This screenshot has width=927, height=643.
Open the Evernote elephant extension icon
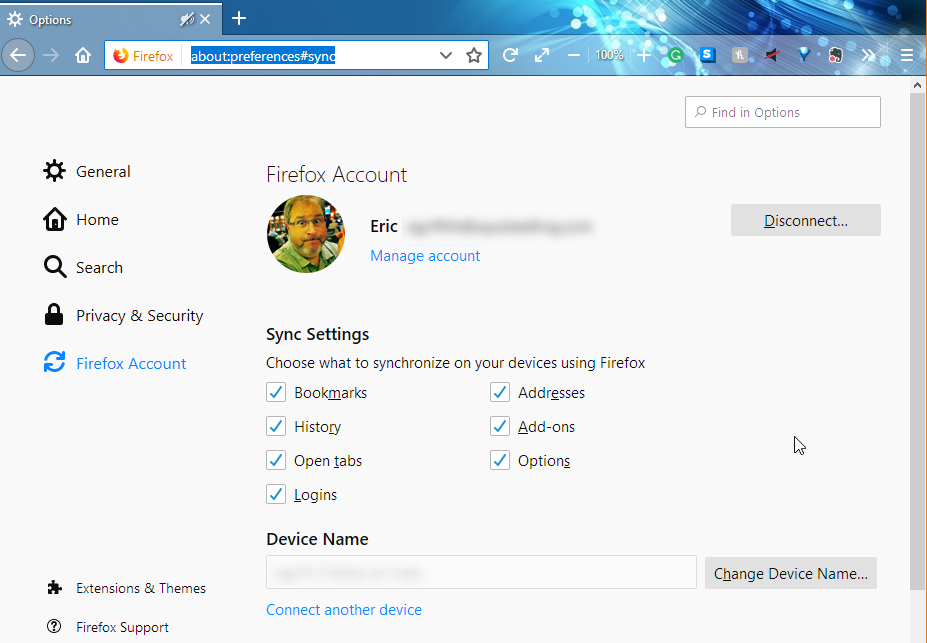pyautogui.click(x=835, y=56)
